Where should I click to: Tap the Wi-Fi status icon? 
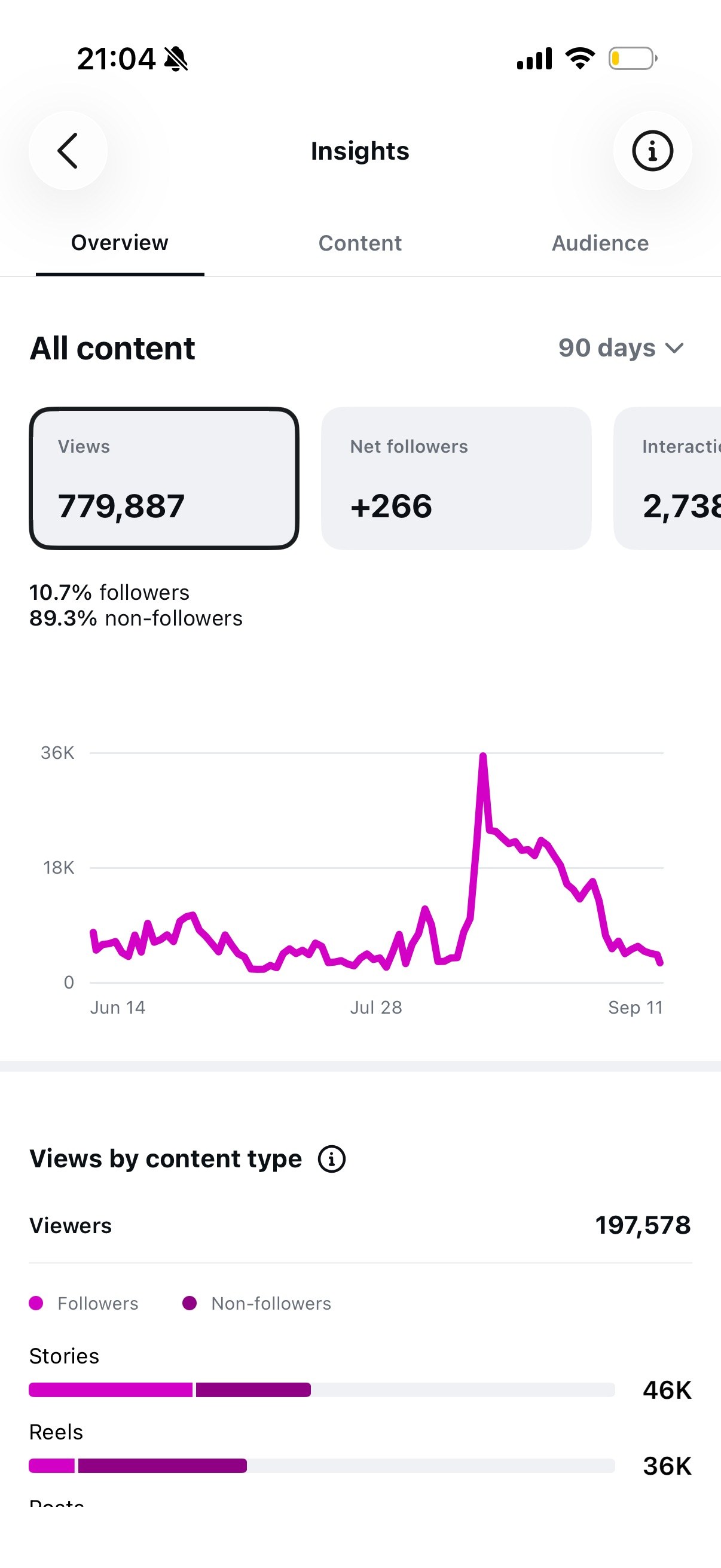[x=580, y=59]
